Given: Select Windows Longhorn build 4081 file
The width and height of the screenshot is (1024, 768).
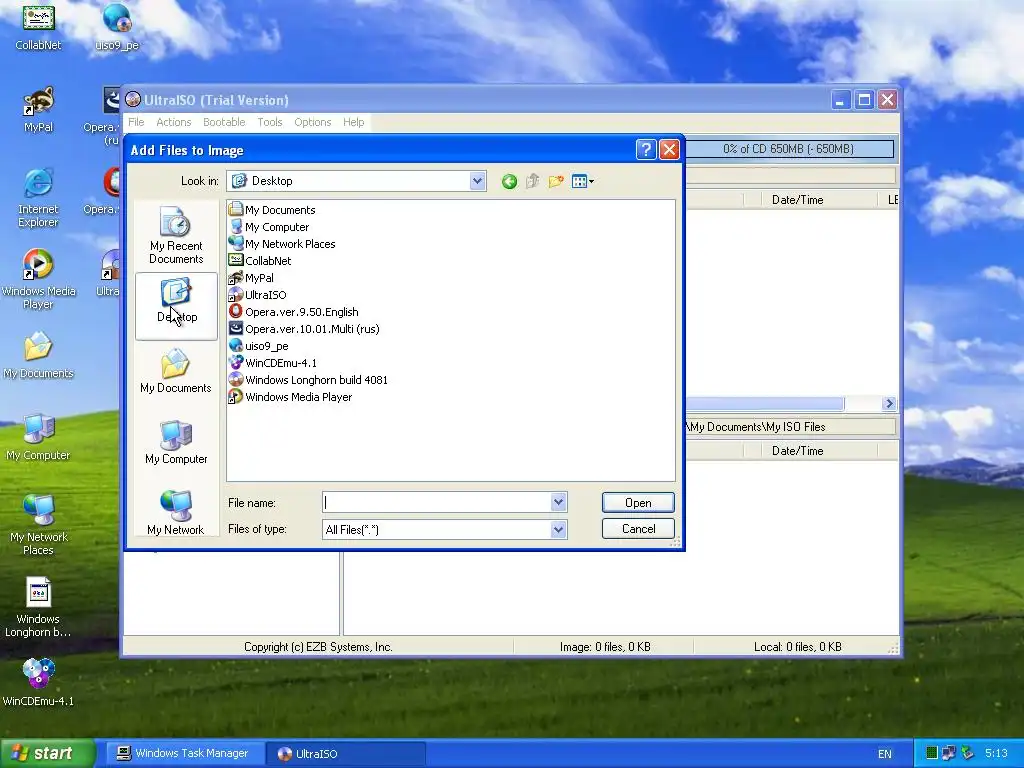Looking at the screenshot, I should 308,379.
